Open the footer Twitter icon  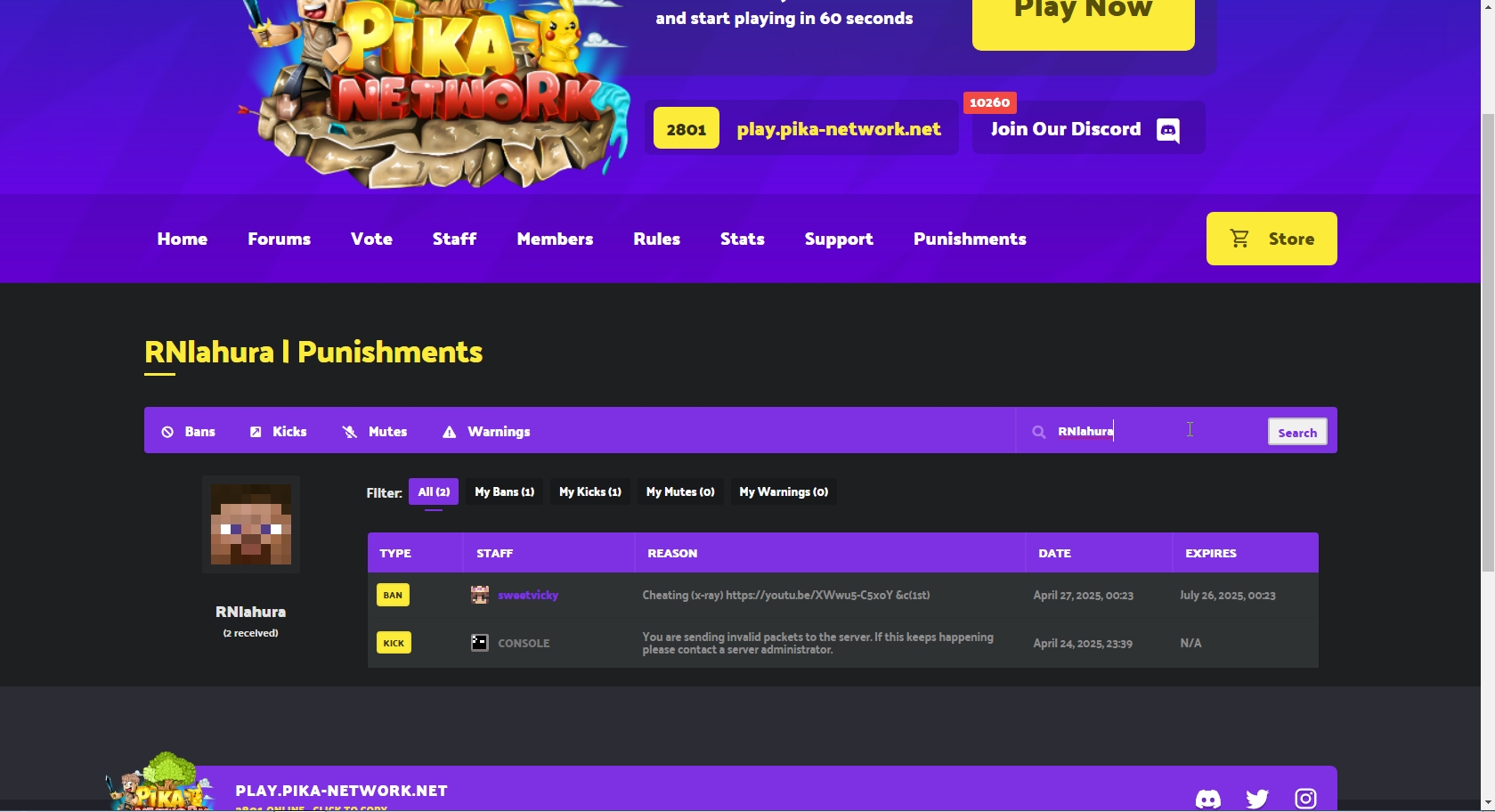(1257, 799)
